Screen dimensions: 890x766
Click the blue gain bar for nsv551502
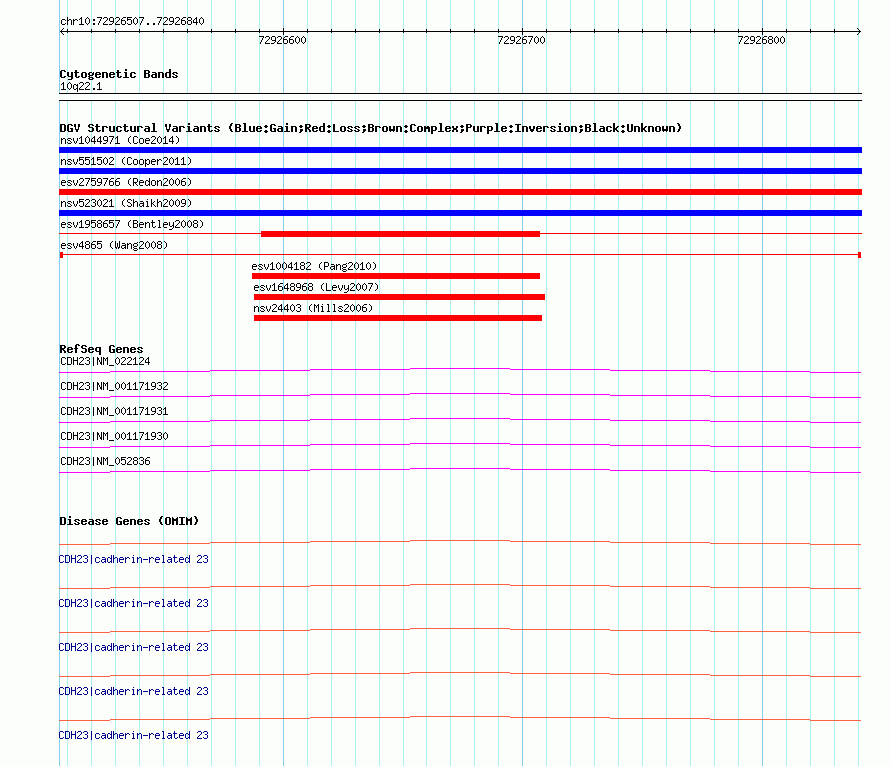[x=460, y=171]
